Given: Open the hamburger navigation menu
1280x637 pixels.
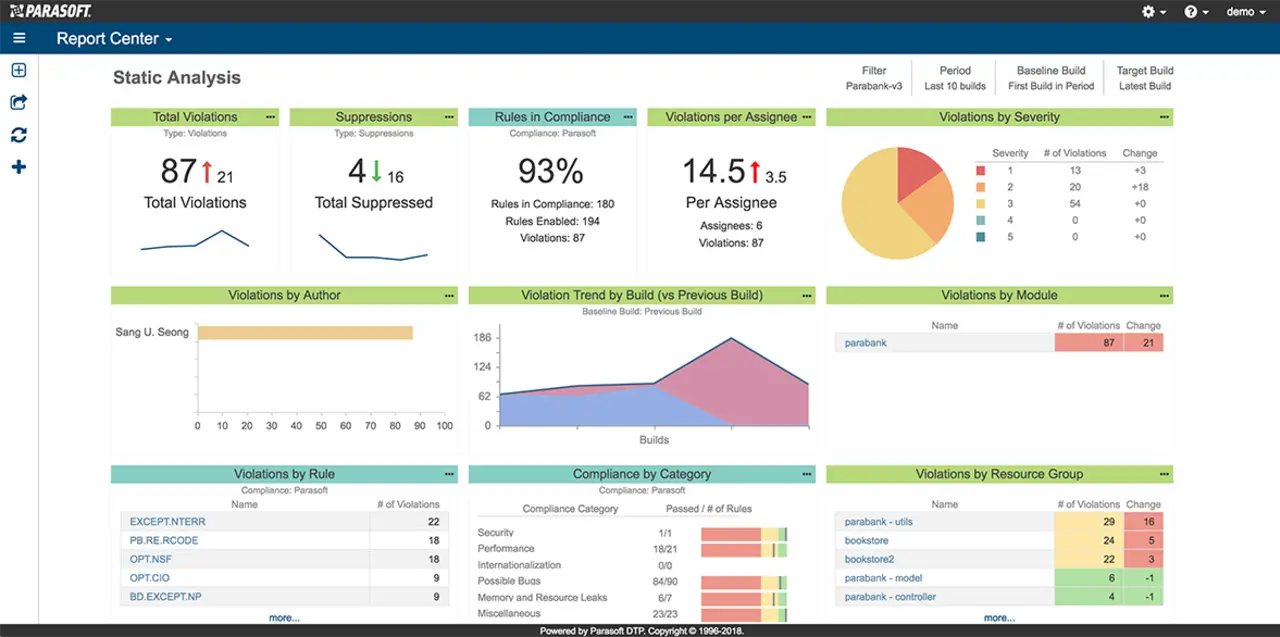Looking at the screenshot, I should pyautogui.click(x=19, y=39).
